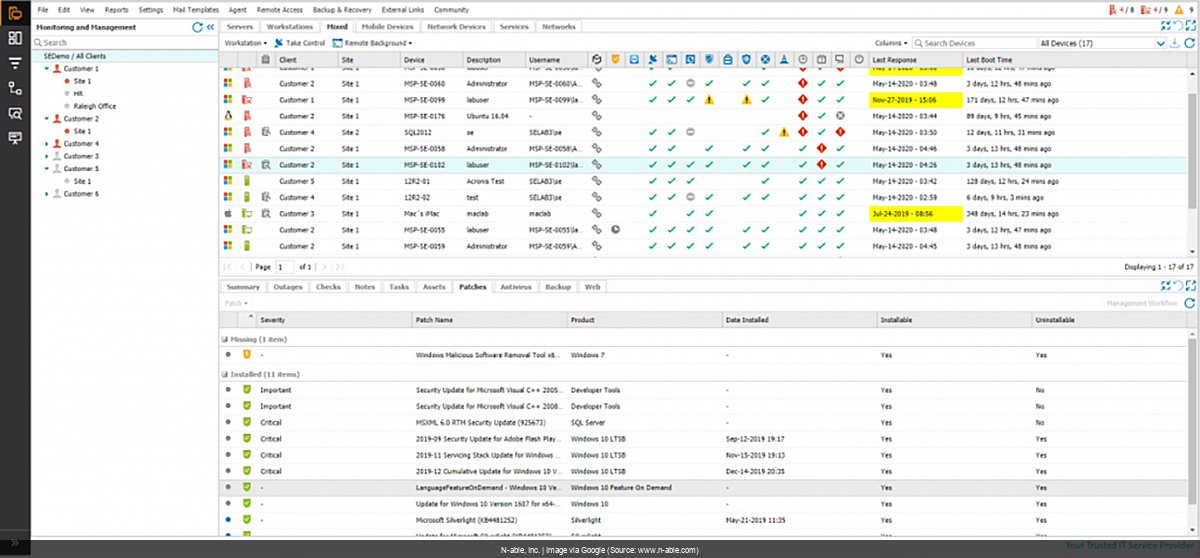Click the export devices download icon
Screen dimensions: 1200x558
[x=1174, y=44]
